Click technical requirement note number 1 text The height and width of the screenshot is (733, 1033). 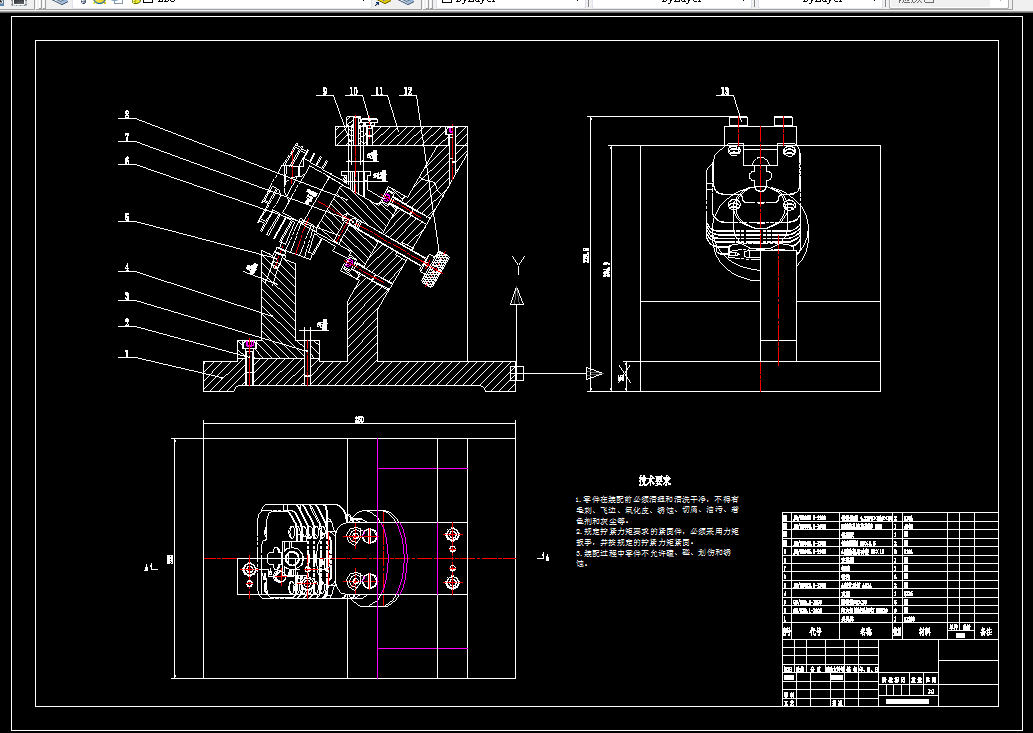[657, 510]
